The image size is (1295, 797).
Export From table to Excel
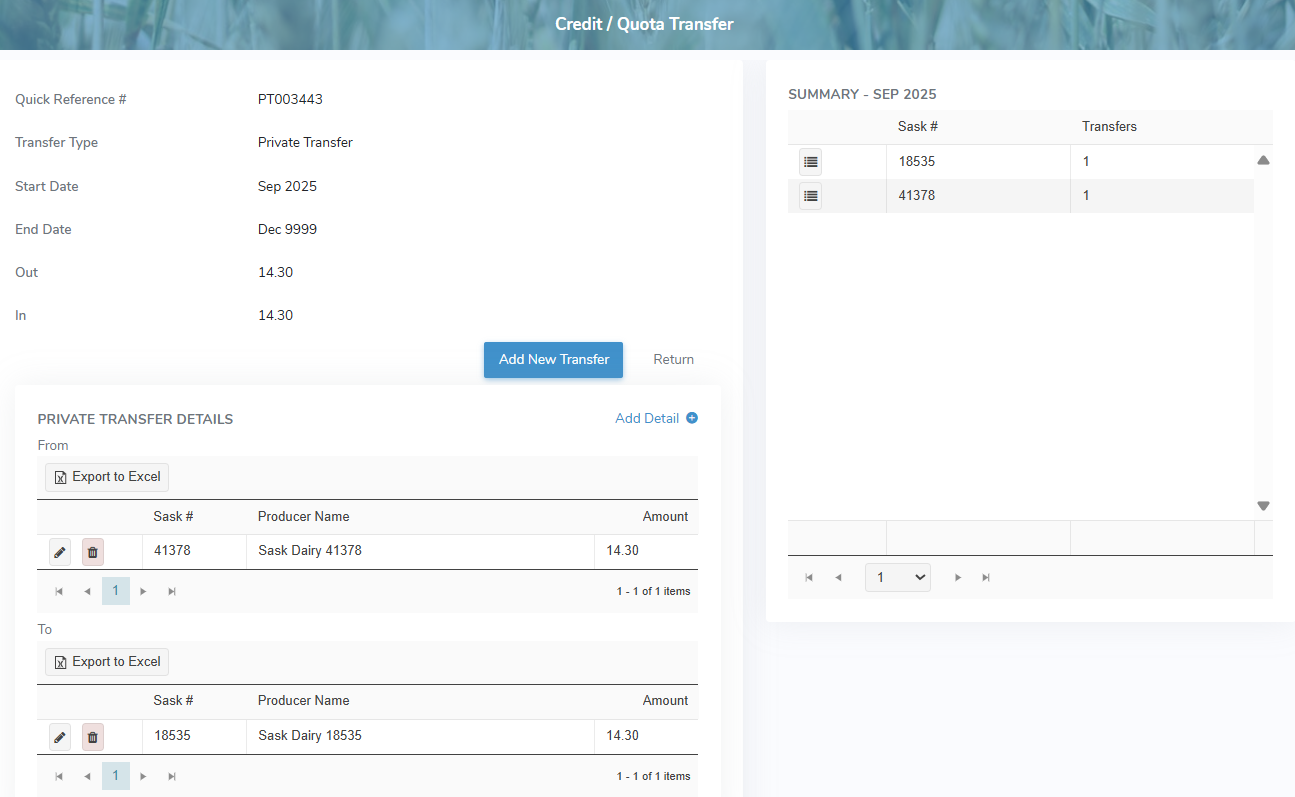[x=107, y=477]
